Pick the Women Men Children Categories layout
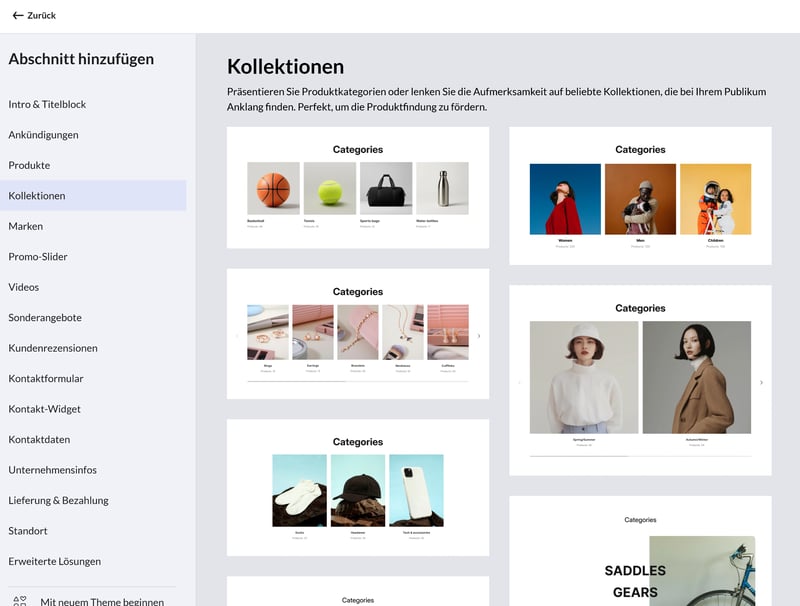Viewport: 800px width, 606px height. pyautogui.click(x=640, y=196)
